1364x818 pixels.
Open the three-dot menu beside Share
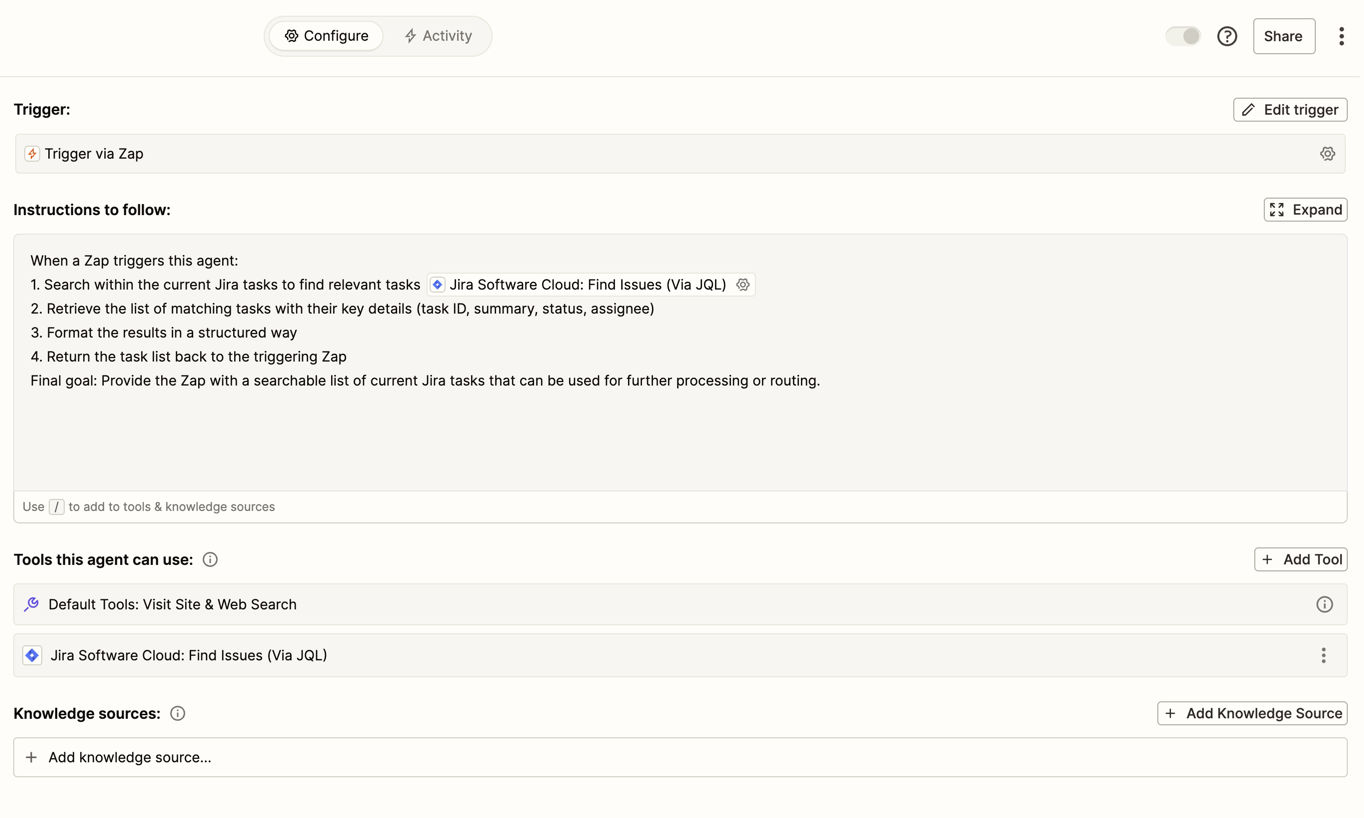pos(1341,36)
